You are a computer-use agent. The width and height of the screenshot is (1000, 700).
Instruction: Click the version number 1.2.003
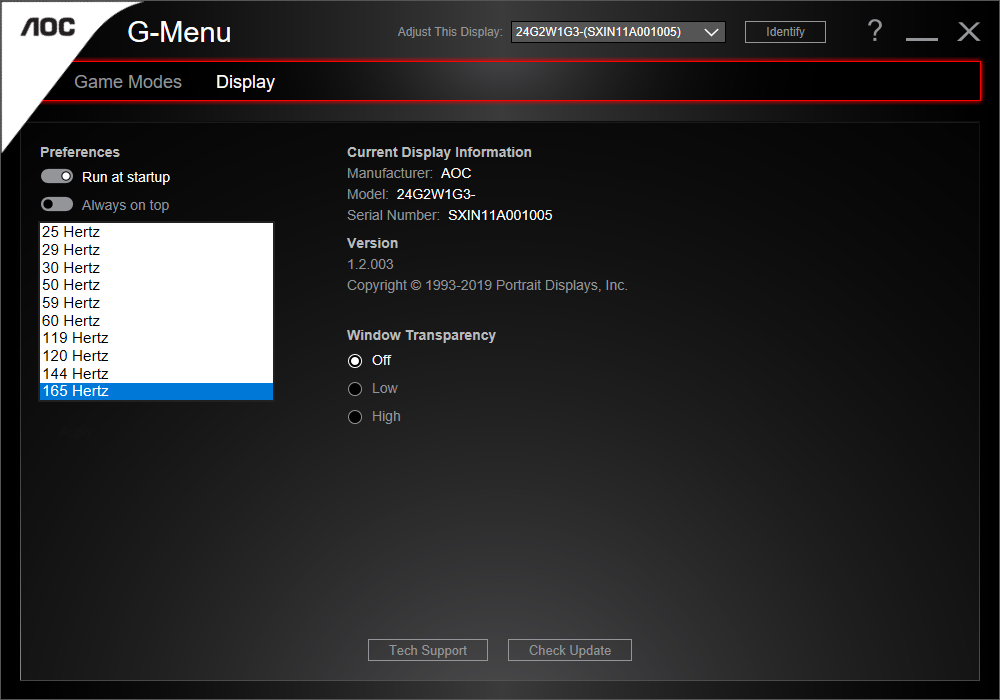pos(370,264)
